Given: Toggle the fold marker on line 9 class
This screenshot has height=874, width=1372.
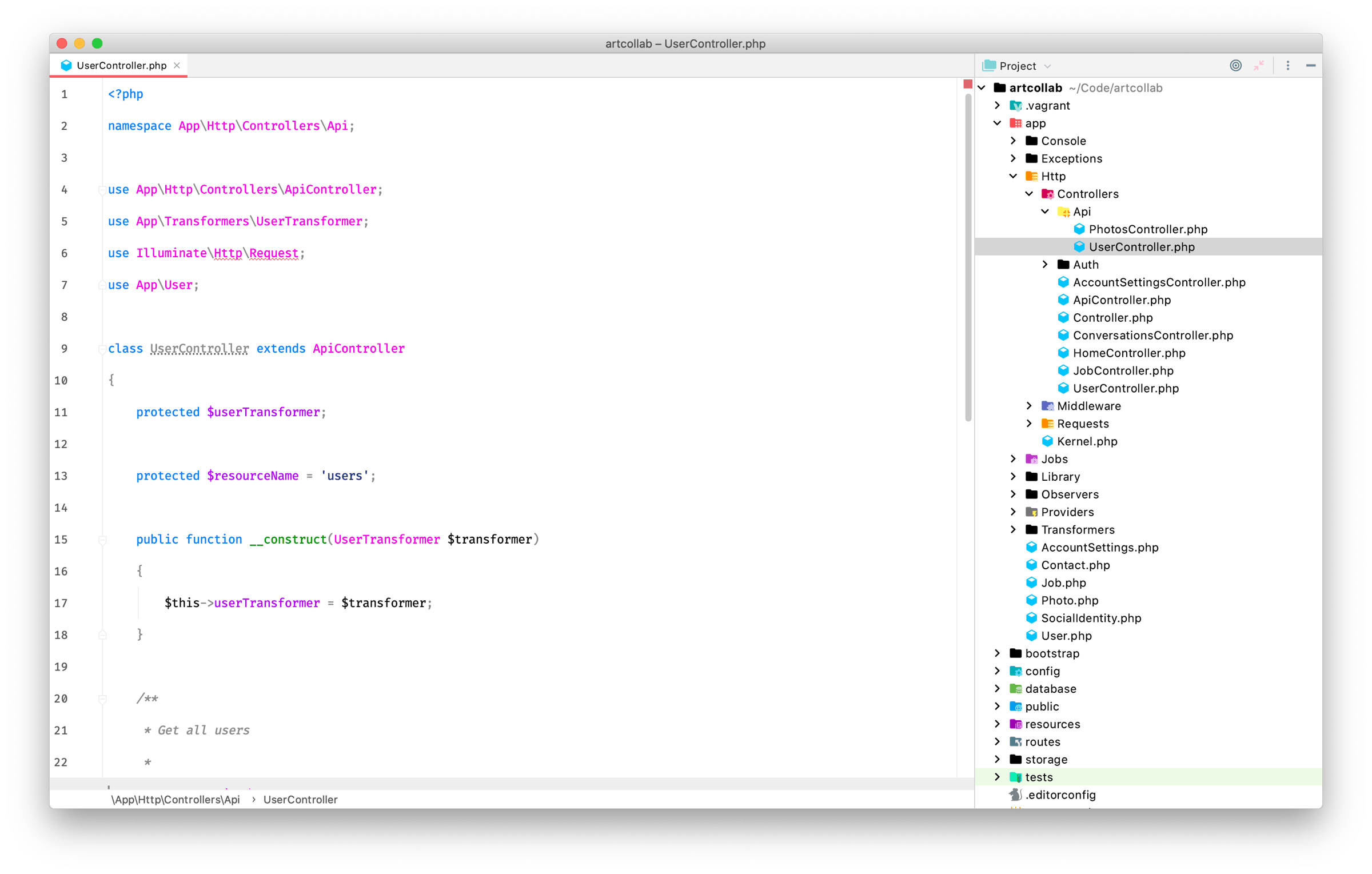Looking at the screenshot, I should [102, 349].
